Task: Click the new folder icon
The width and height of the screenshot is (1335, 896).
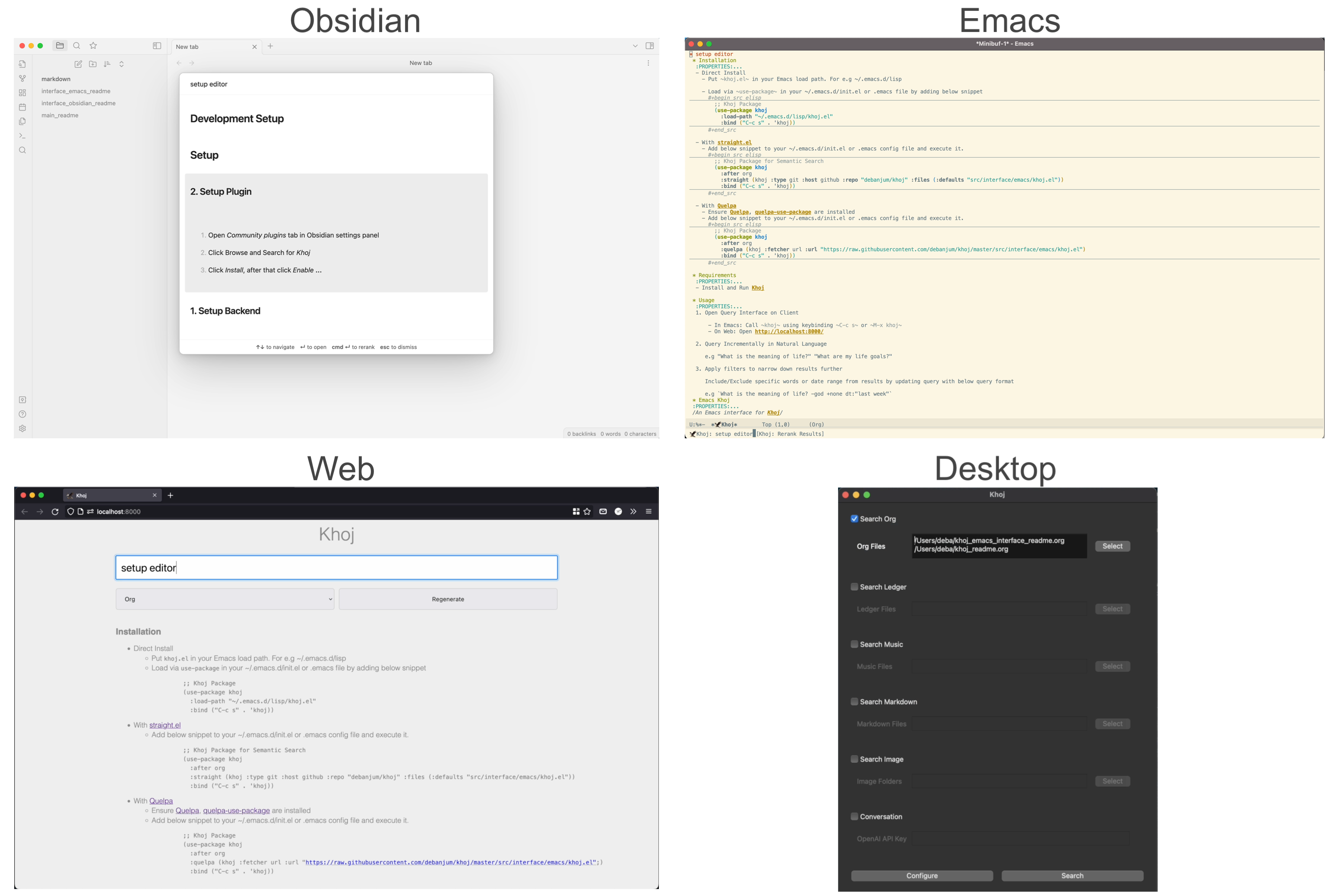Action: click(x=92, y=64)
